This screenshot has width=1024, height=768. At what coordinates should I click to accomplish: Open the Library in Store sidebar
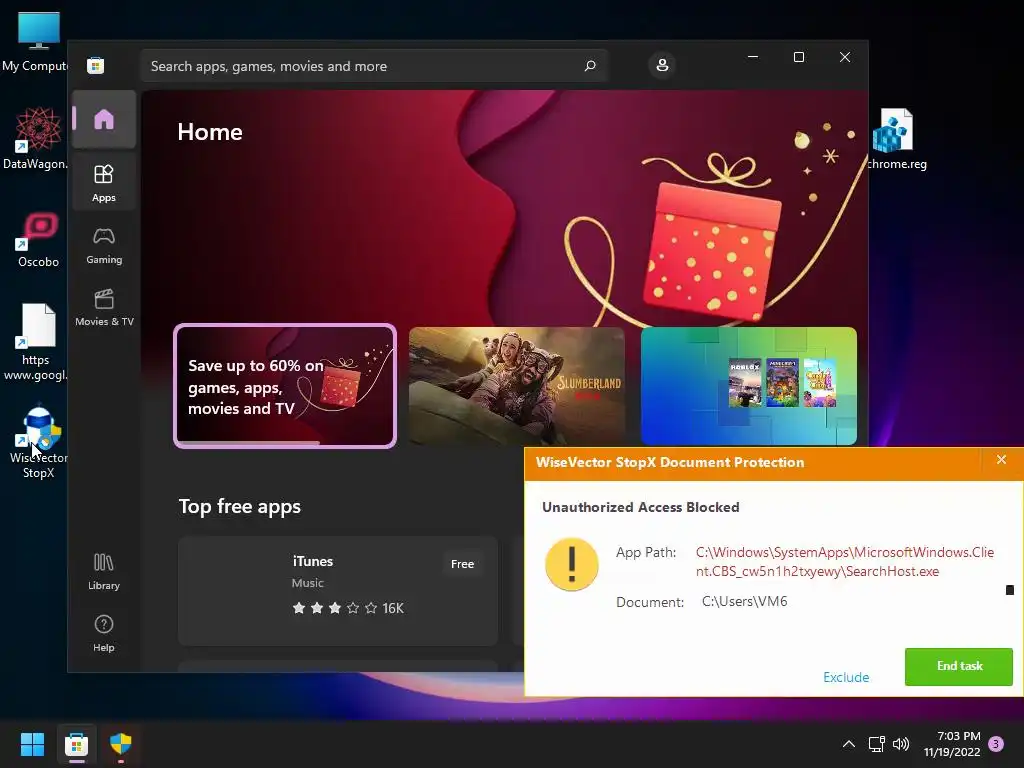(104, 571)
